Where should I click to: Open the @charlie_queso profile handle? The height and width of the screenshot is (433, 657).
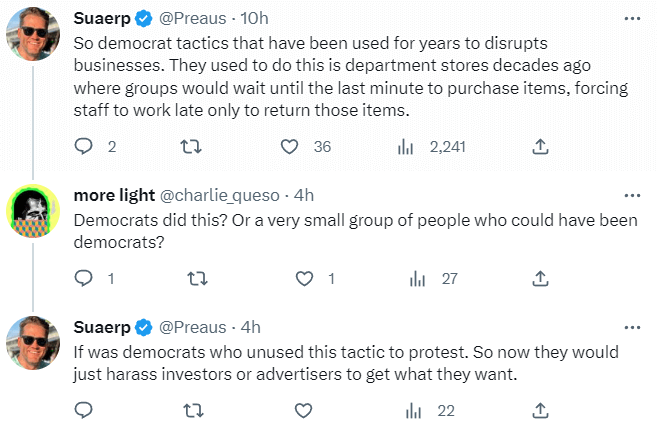coord(220,196)
